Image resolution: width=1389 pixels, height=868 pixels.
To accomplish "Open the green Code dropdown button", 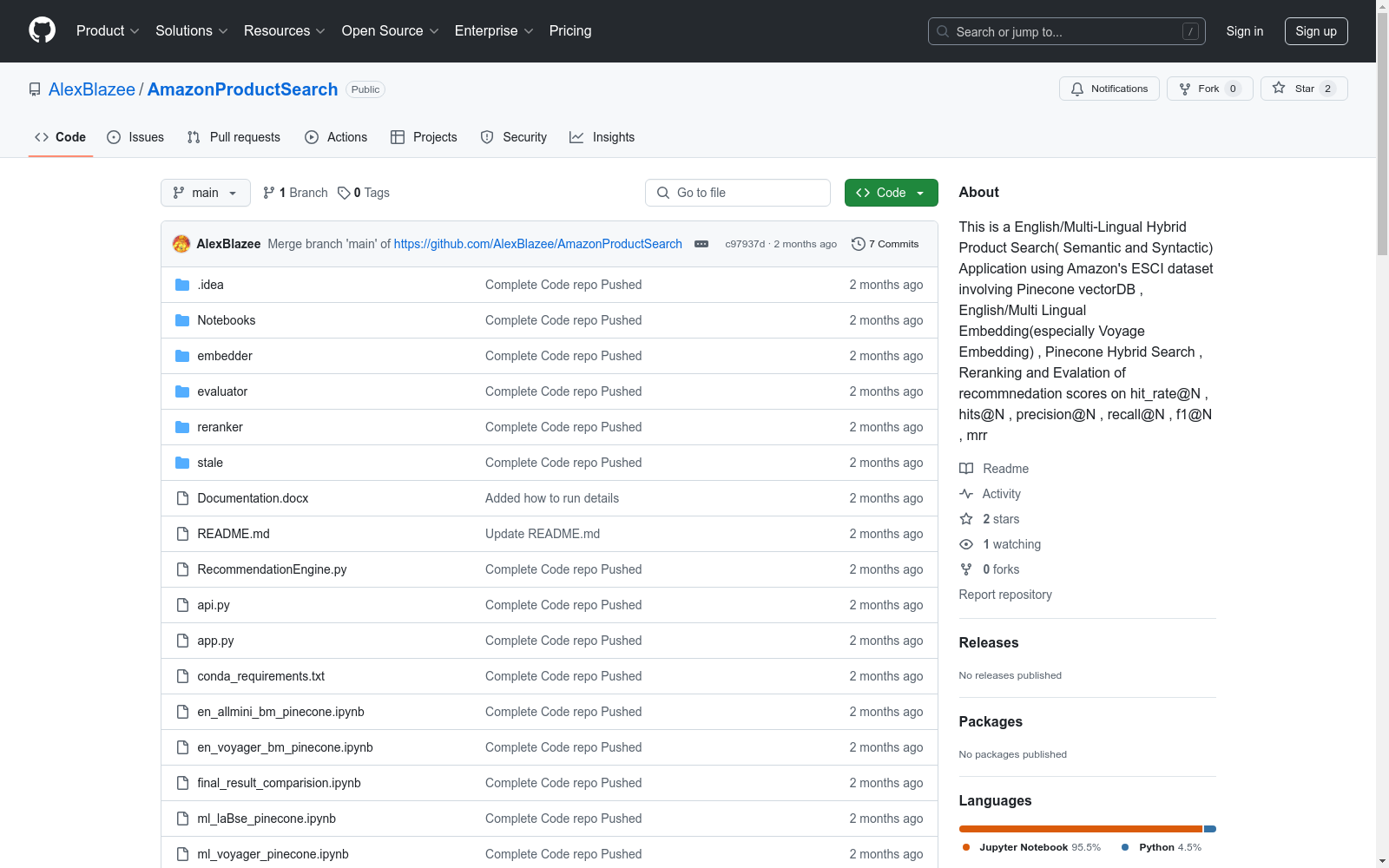I will (892, 193).
